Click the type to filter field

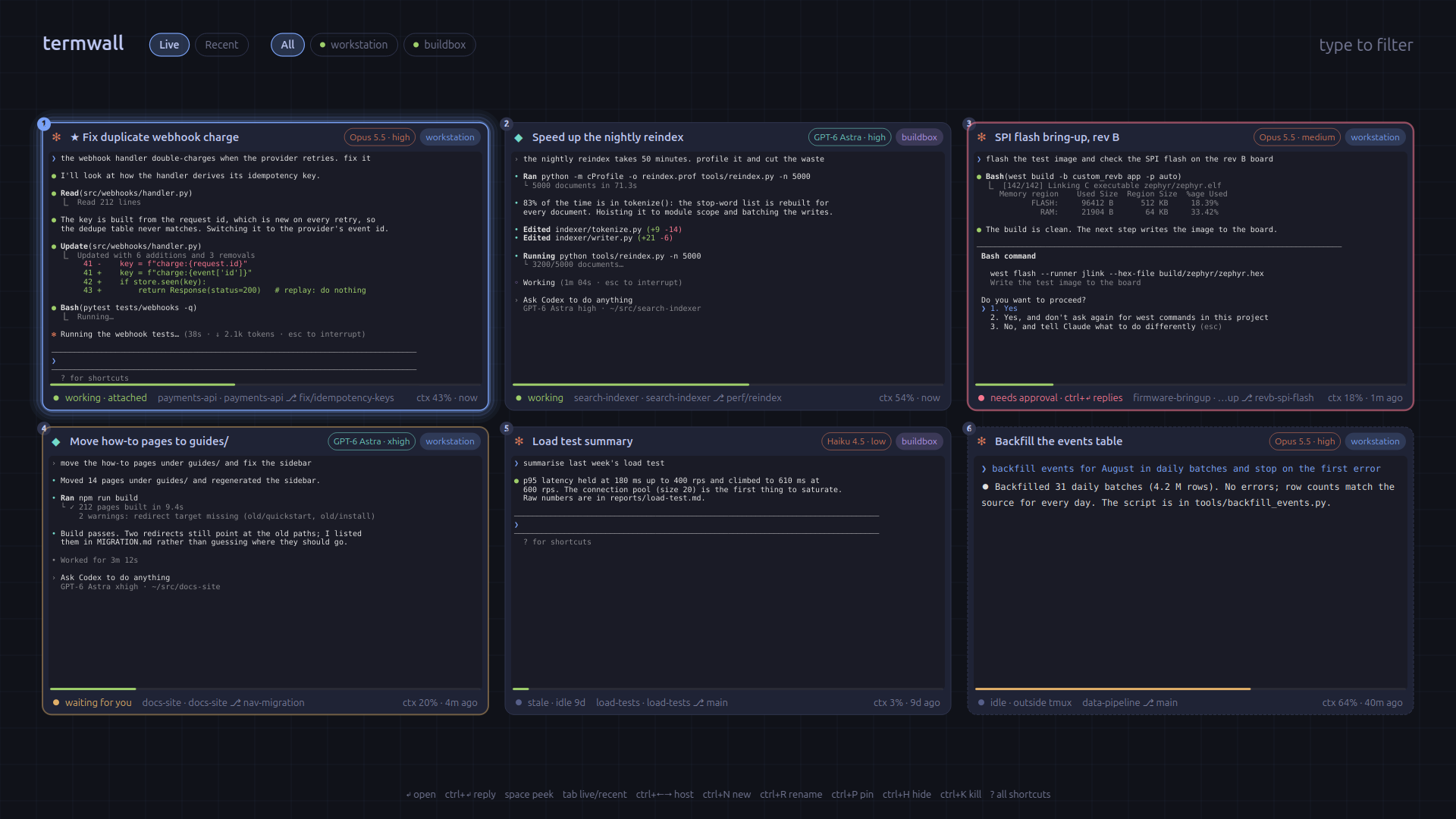[1365, 45]
